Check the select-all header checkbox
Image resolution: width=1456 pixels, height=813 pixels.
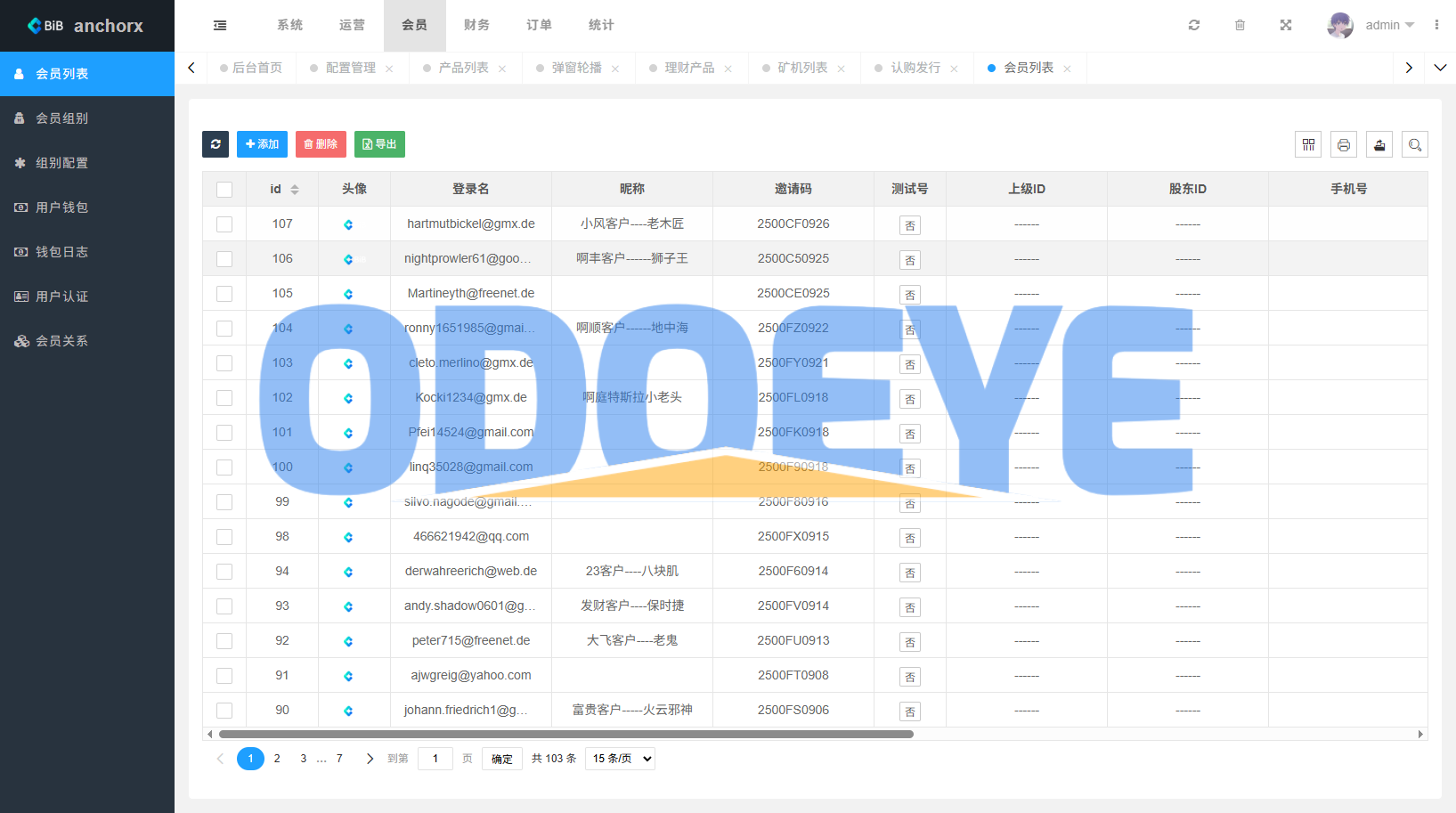coord(224,190)
